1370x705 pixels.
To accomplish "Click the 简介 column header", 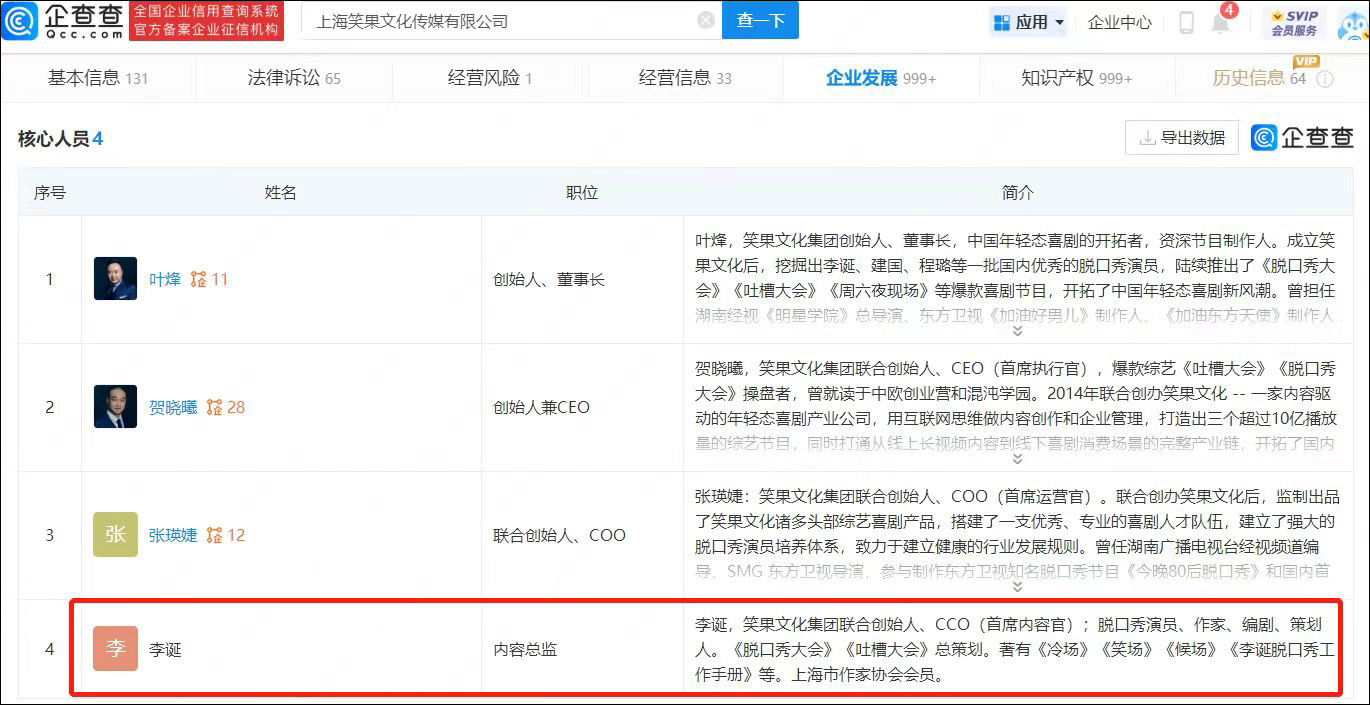I will (x=1018, y=192).
